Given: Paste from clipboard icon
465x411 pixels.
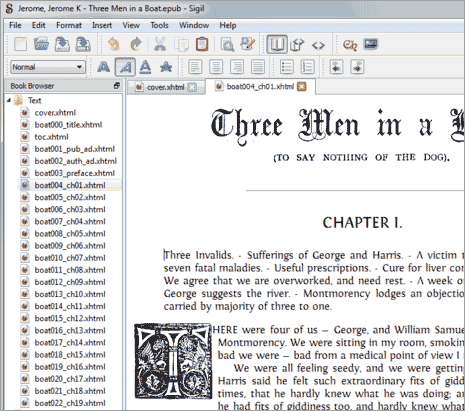Looking at the screenshot, I should (x=202, y=44).
